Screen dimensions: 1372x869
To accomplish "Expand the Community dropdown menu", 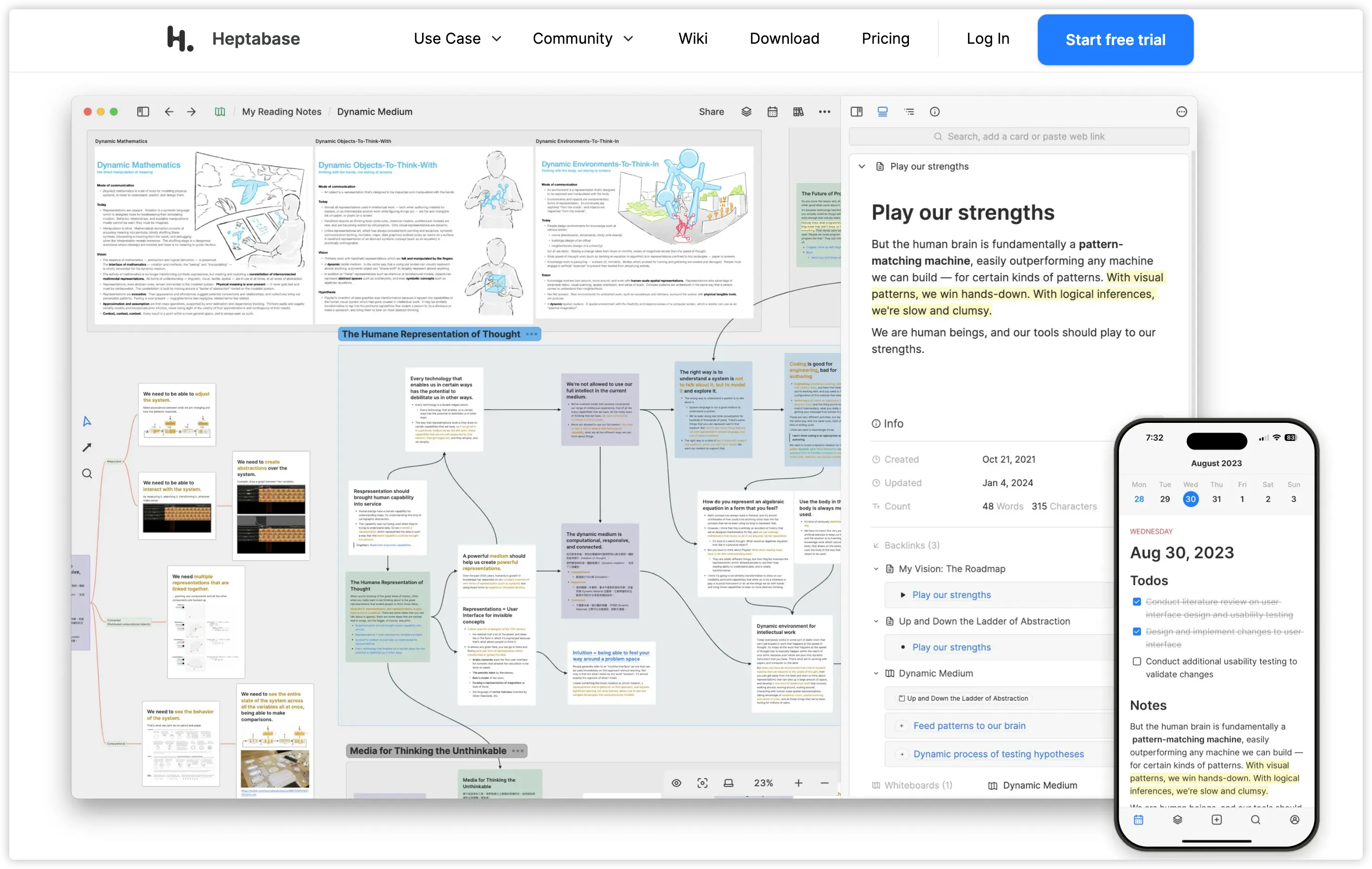I will 582,39.
